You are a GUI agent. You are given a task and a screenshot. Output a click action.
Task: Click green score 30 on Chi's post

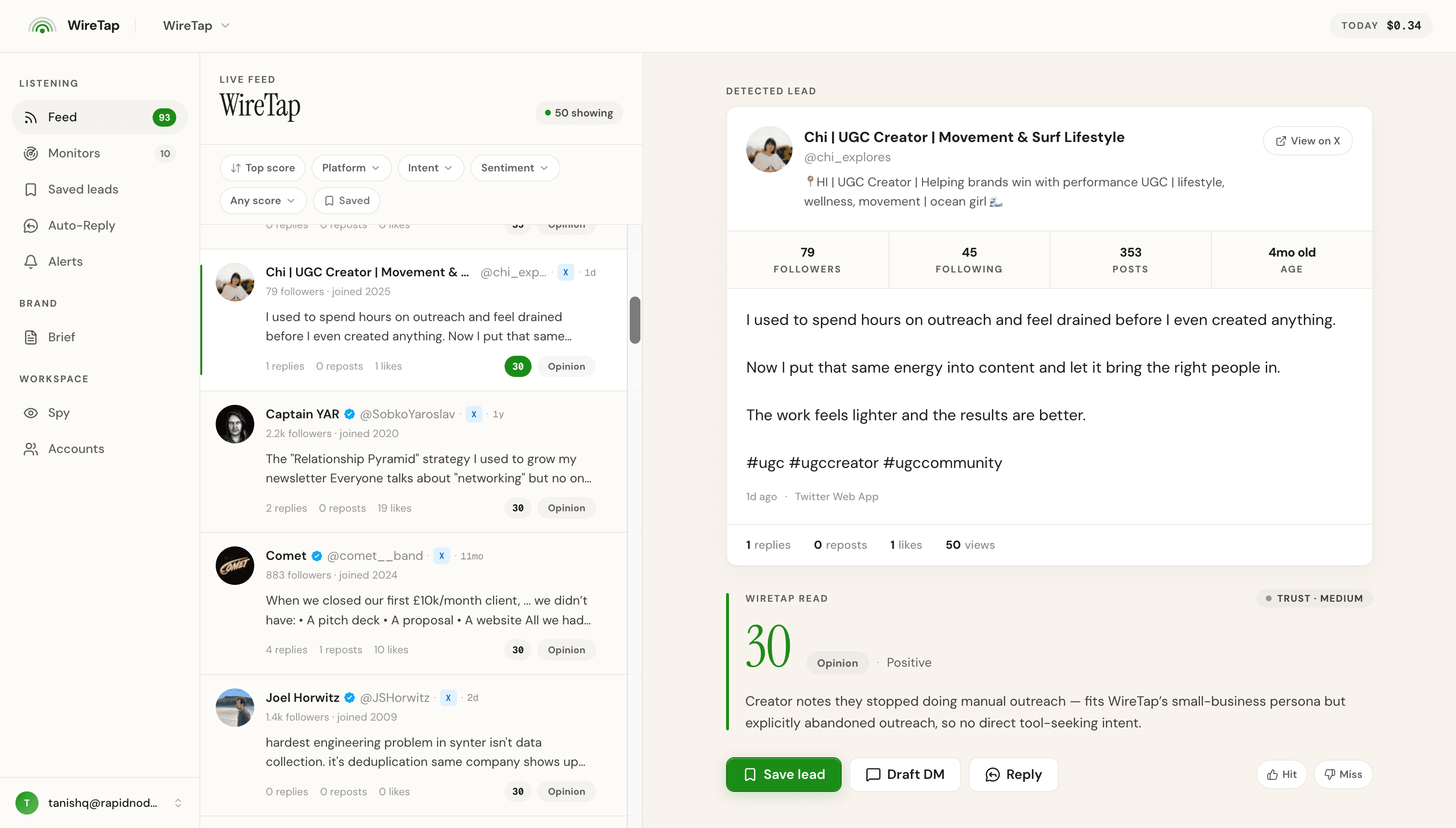coord(518,367)
